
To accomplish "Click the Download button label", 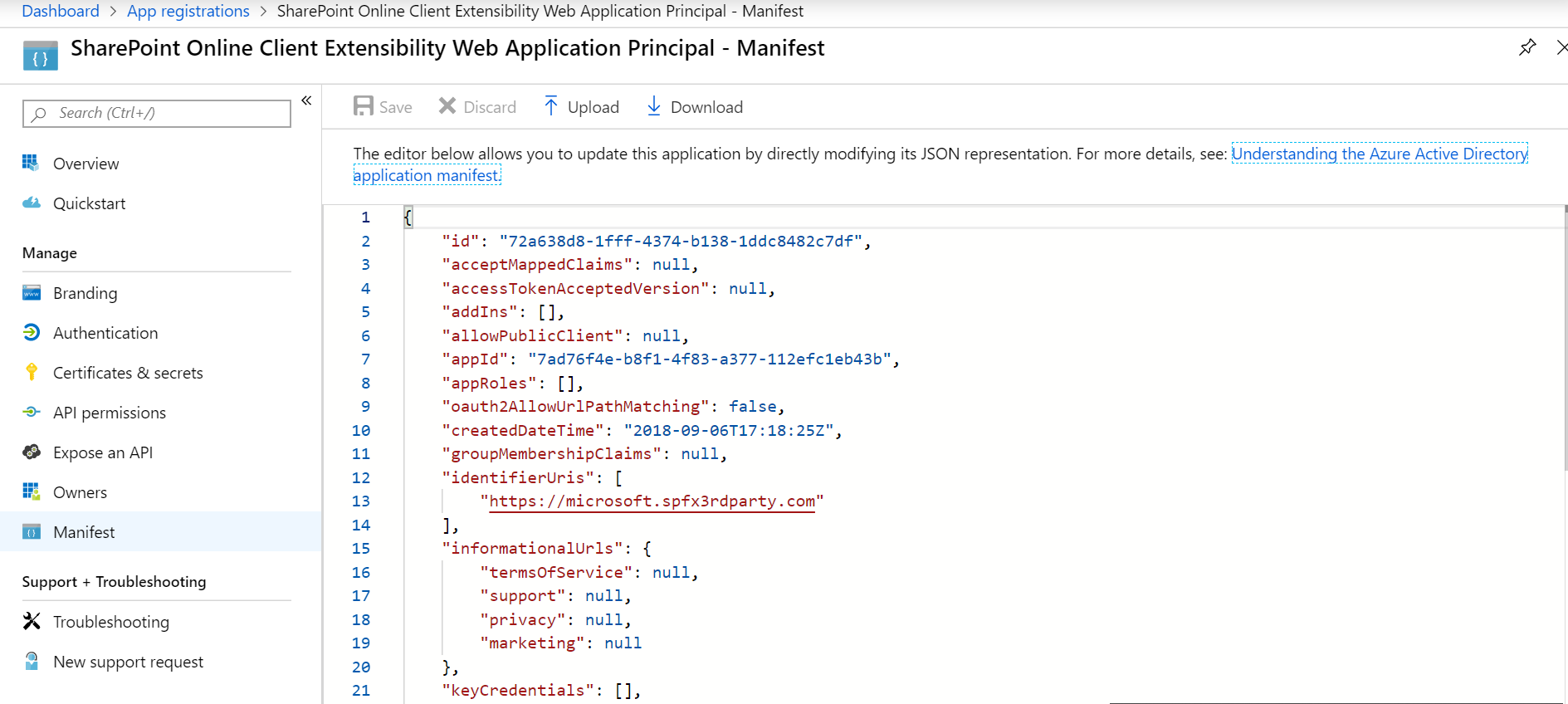I will tap(706, 107).
